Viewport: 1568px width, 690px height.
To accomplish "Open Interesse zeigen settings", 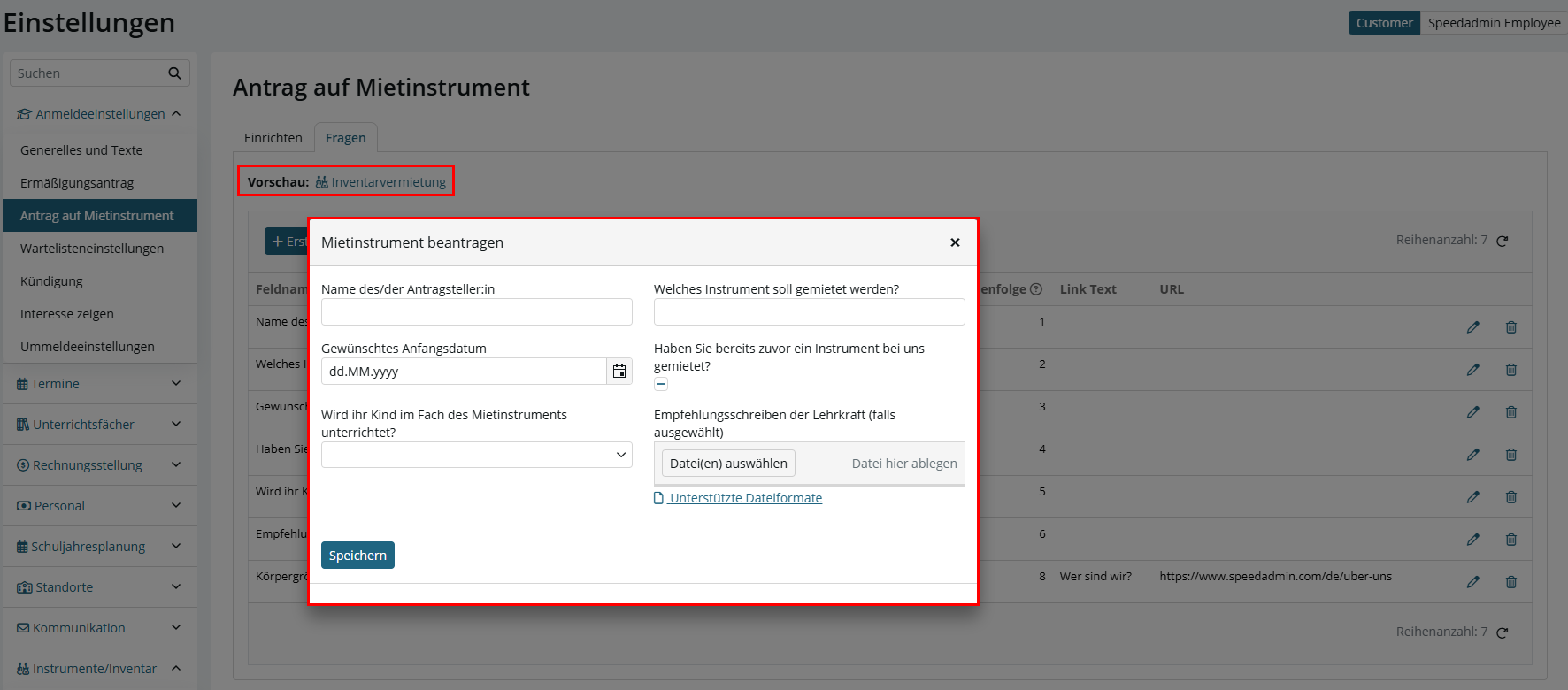I will [x=100, y=314].
